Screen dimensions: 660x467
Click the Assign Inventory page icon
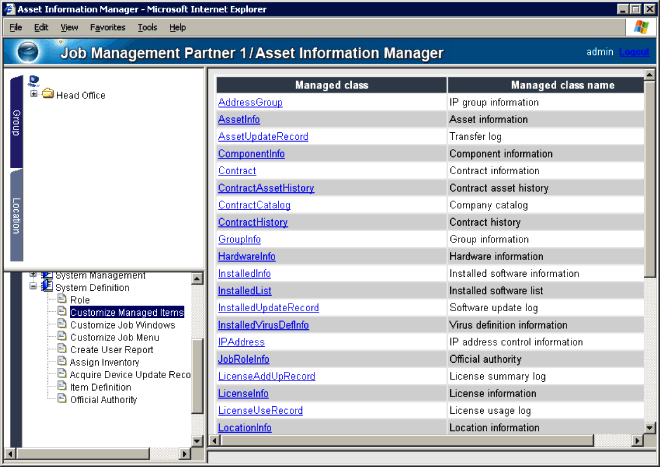pos(61,362)
